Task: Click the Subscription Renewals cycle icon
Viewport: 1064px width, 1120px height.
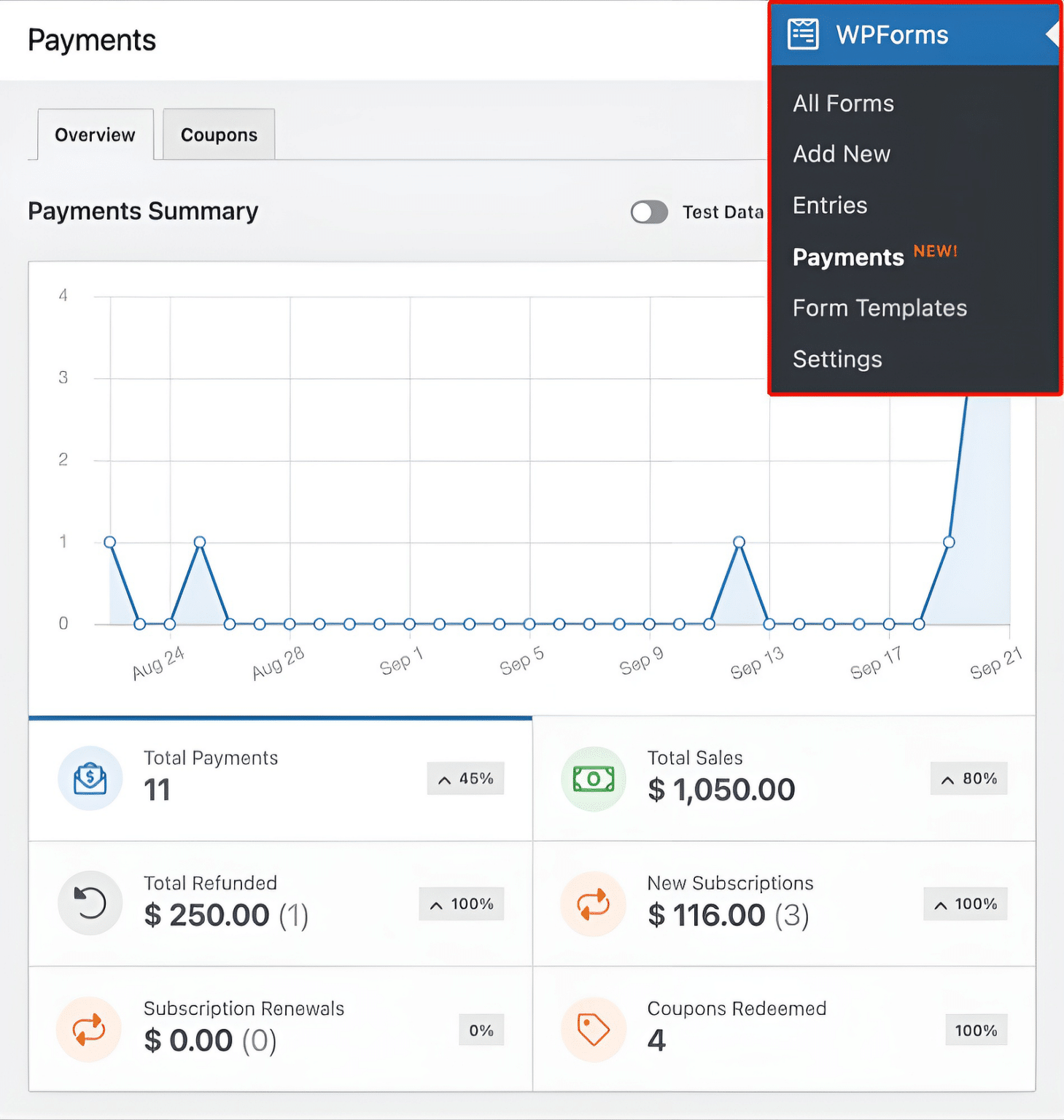Action: pyautogui.click(x=89, y=1029)
